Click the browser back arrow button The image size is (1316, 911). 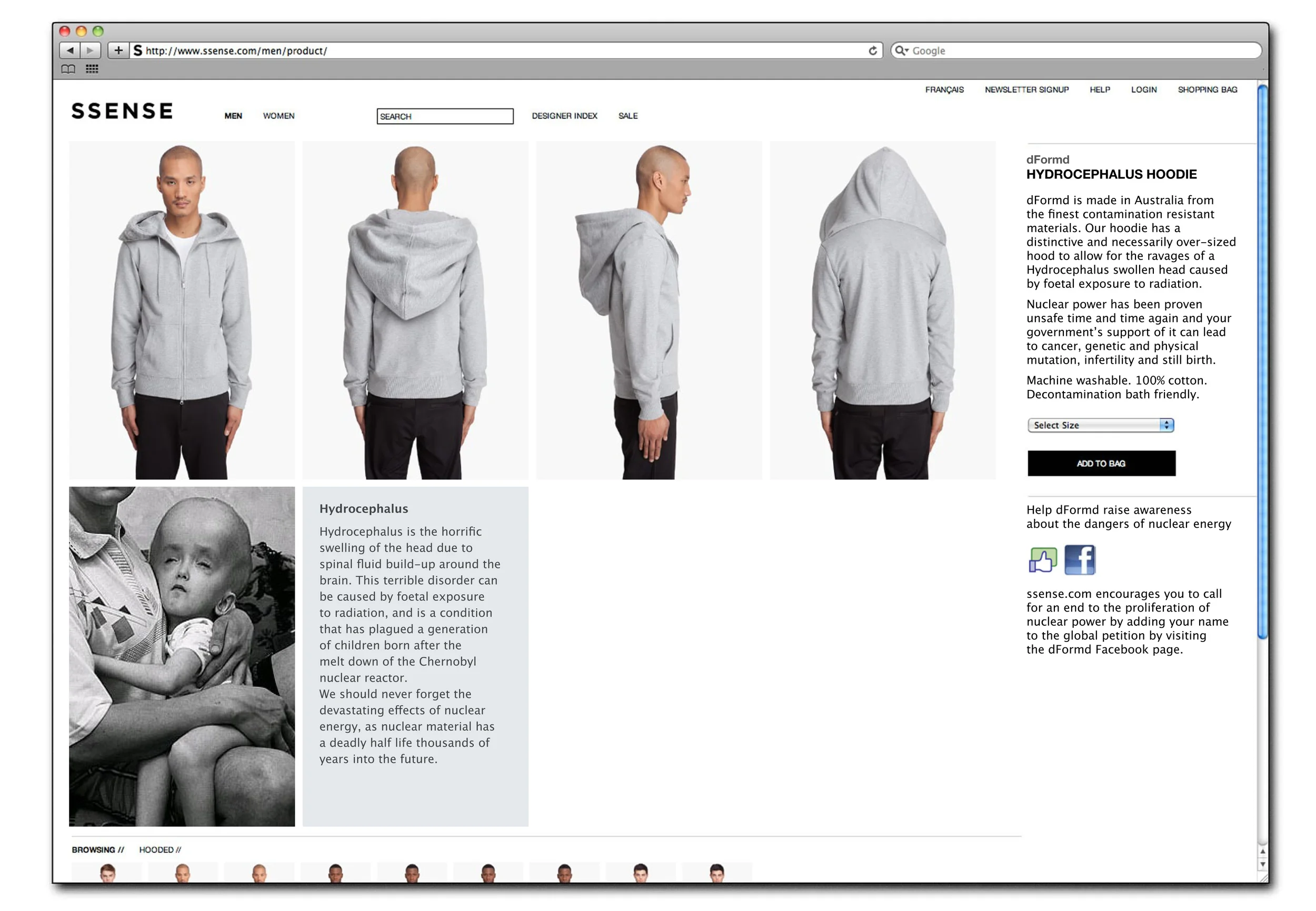click(x=69, y=50)
